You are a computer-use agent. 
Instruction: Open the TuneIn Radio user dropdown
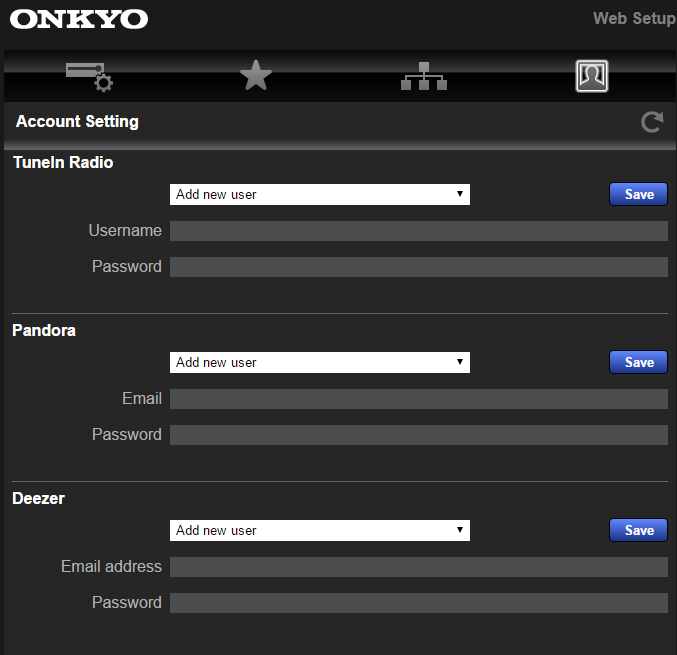(x=320, y=195)
